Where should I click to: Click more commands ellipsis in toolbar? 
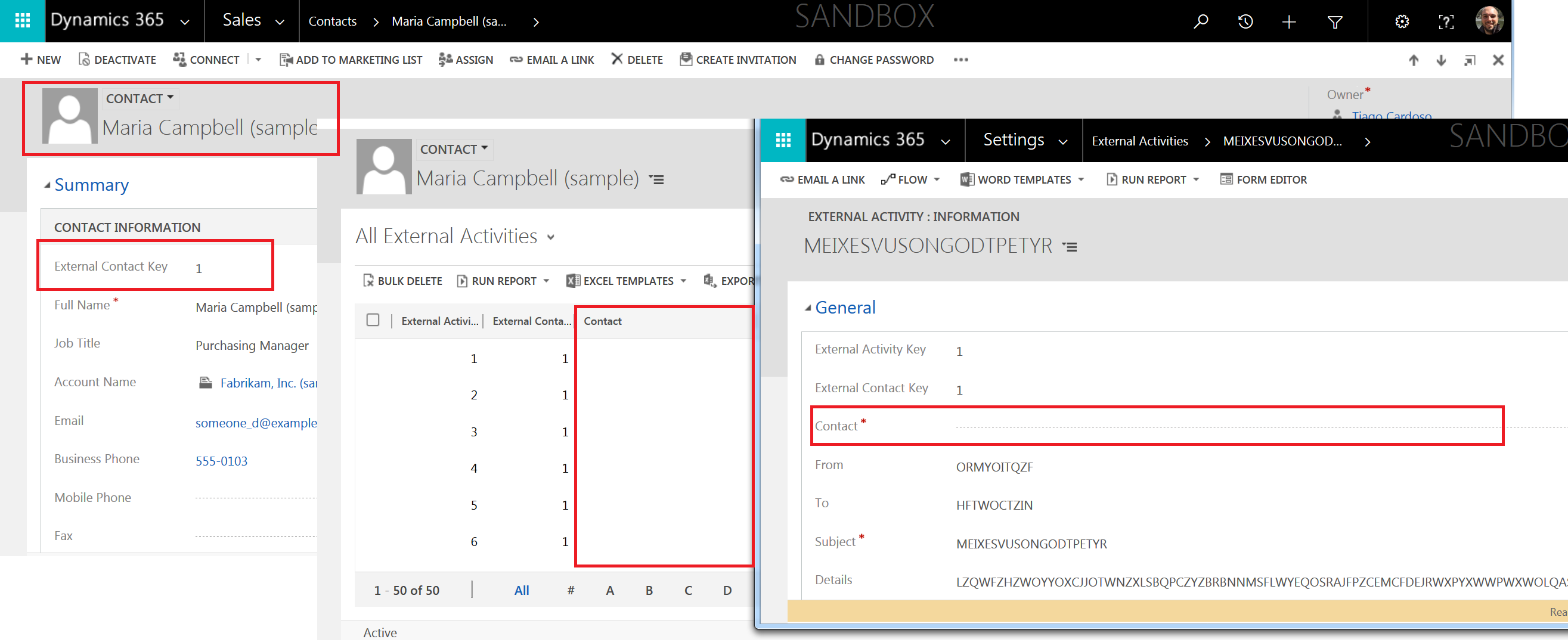[x=960, y=60]
